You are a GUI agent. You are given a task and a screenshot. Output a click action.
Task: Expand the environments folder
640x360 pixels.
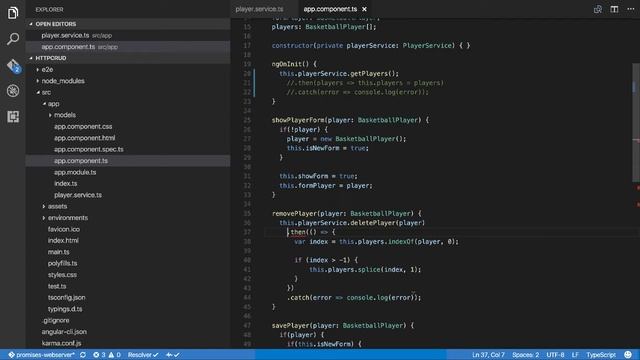click(x=128, y=218)
